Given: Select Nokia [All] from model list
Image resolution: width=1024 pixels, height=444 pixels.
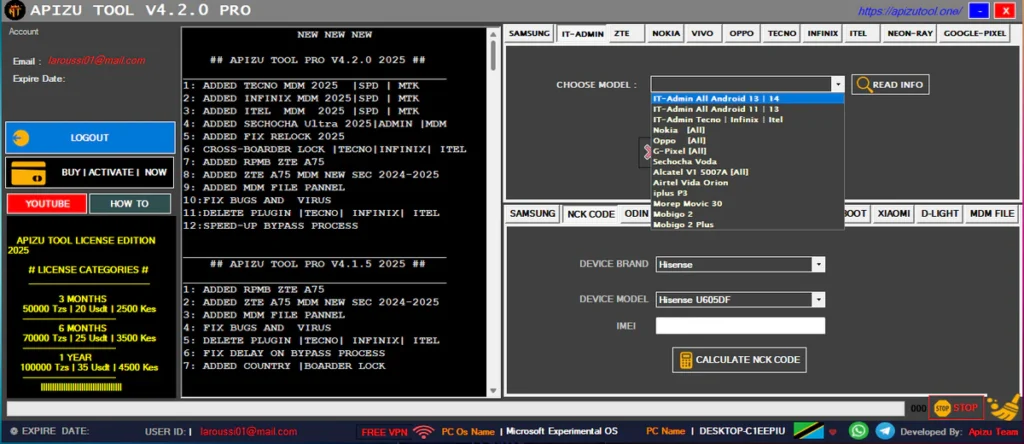Looking at the screenshot, I should (747, 130).
